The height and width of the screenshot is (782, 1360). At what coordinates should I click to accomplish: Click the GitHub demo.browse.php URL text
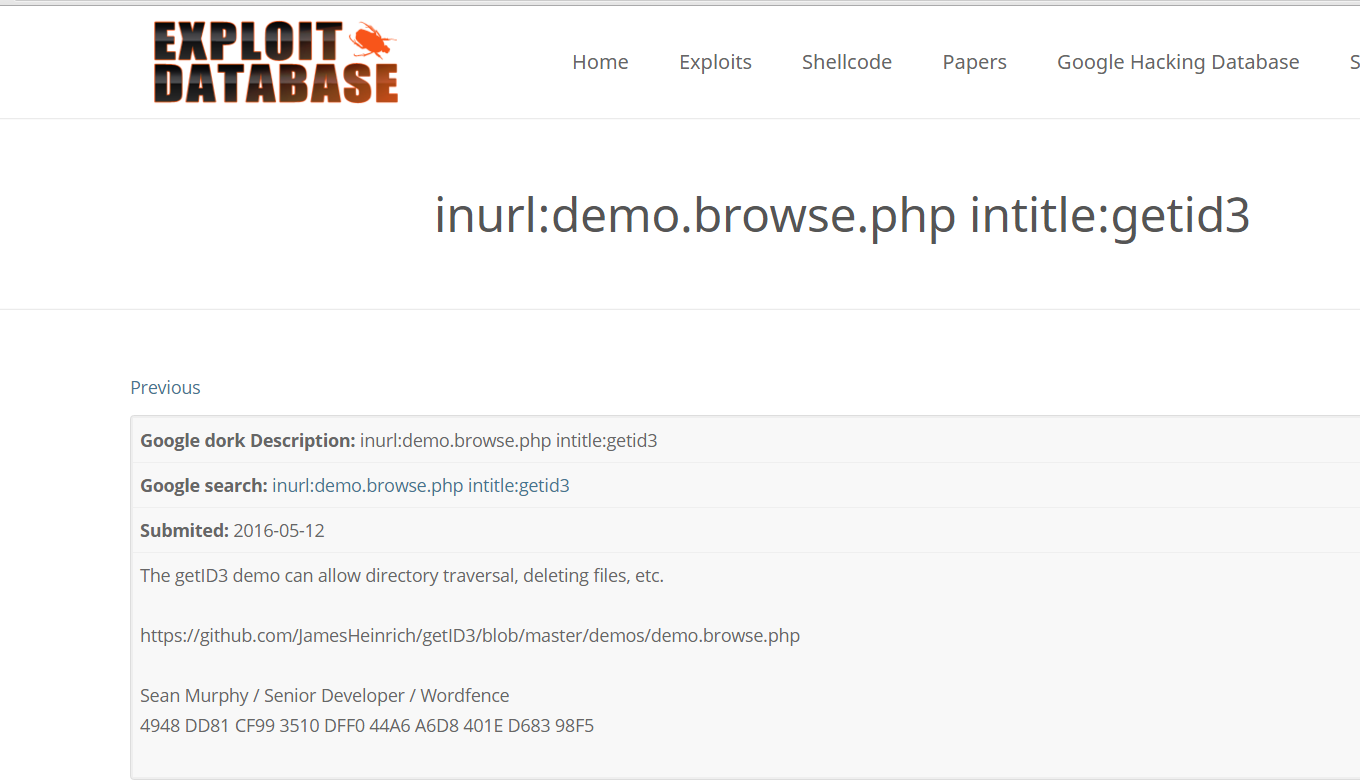(469, 636)
